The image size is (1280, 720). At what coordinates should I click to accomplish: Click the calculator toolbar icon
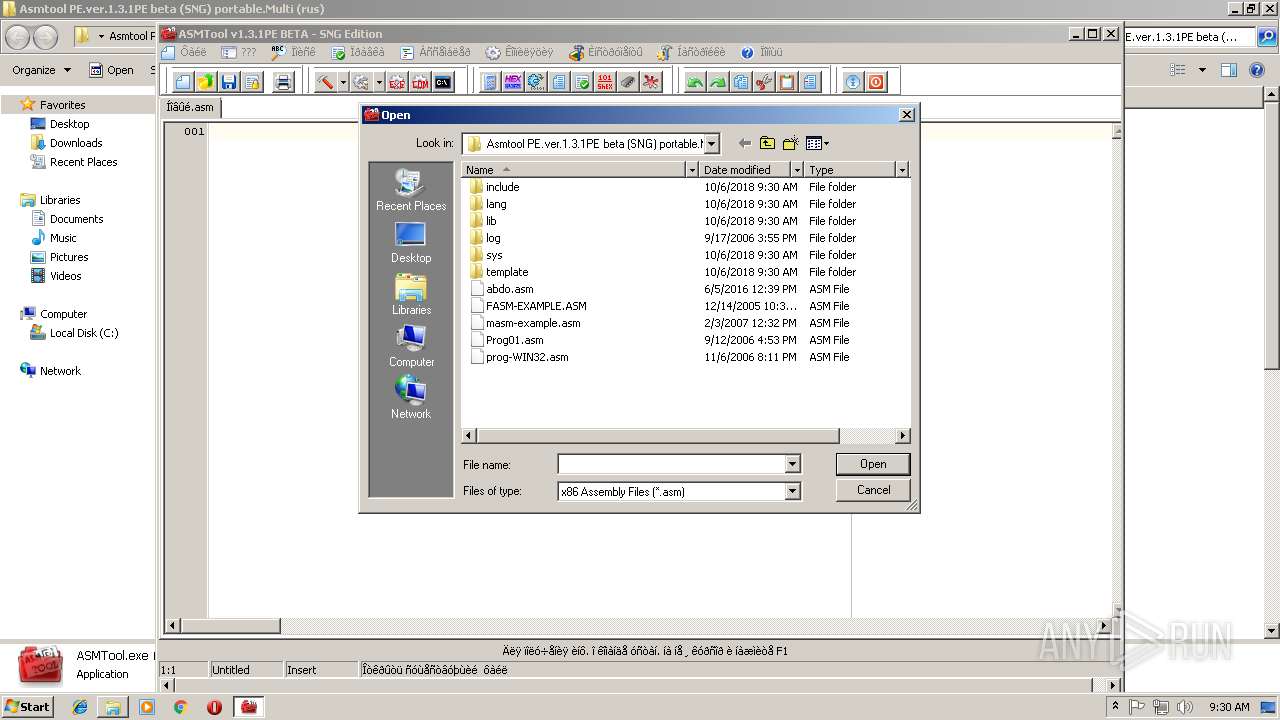coord(490,82)
